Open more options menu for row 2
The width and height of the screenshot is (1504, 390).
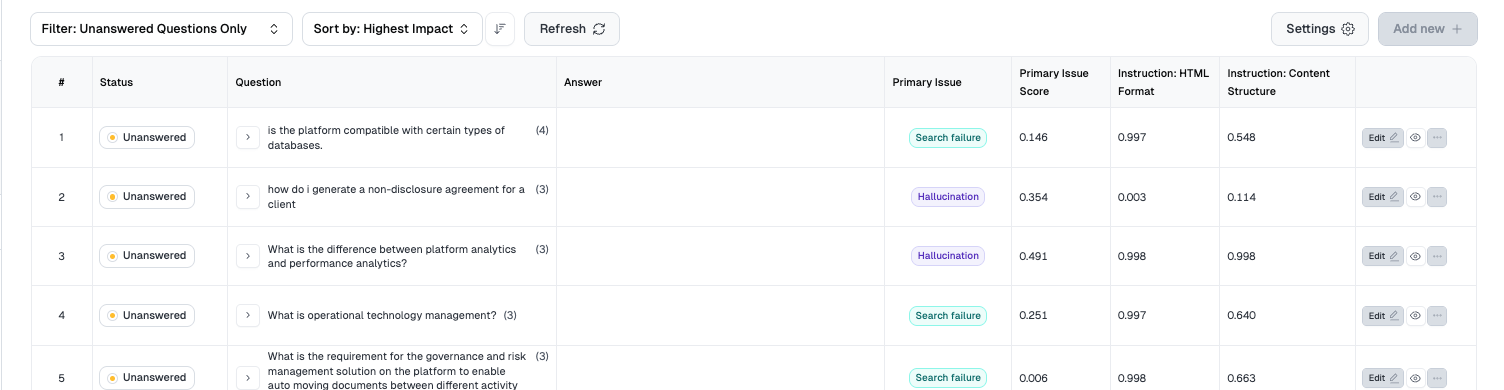(x=1437, y=197)
